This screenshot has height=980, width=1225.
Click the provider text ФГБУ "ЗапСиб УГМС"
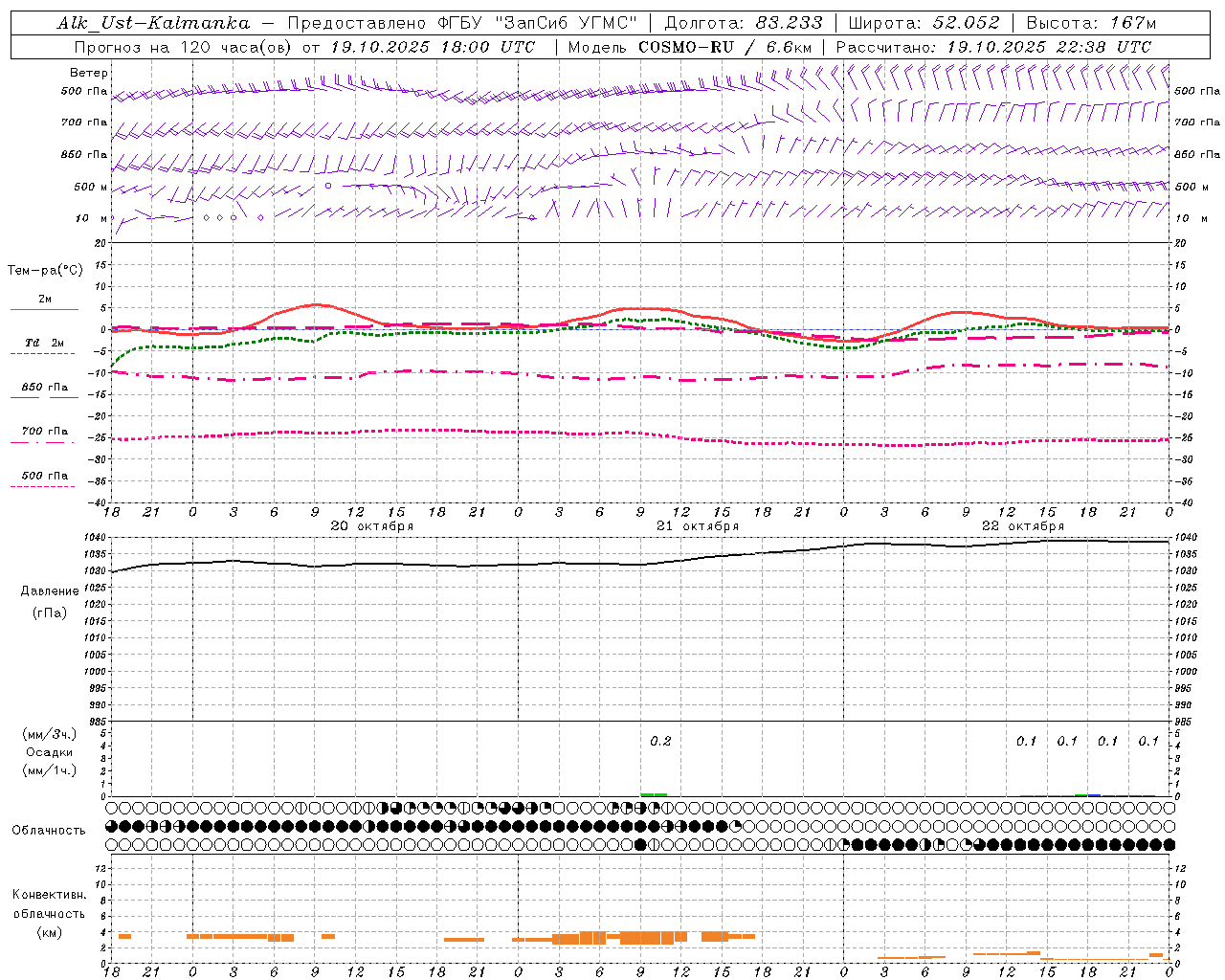[537, 23]
